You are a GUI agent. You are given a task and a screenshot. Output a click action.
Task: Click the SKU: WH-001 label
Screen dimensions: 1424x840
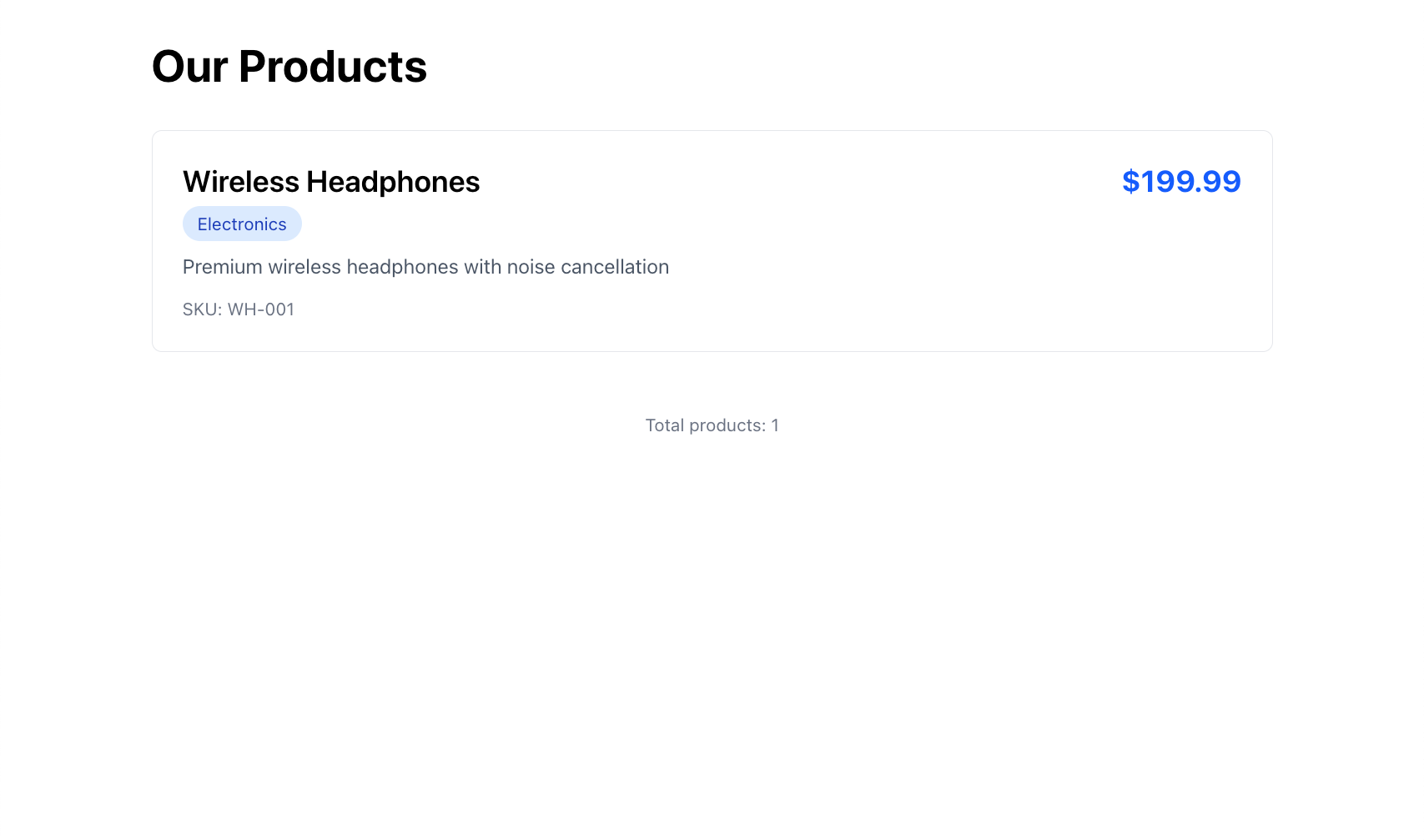[x=239, y=309]
